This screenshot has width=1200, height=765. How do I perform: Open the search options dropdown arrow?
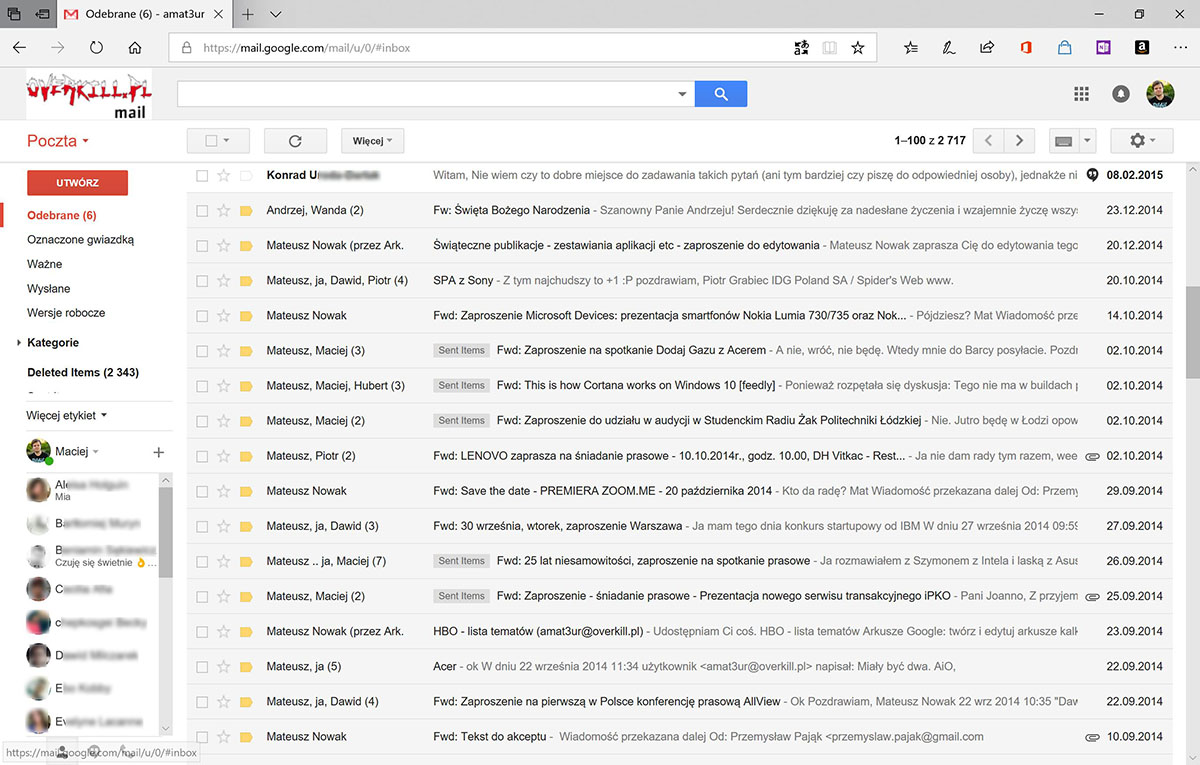click(683, 94)
